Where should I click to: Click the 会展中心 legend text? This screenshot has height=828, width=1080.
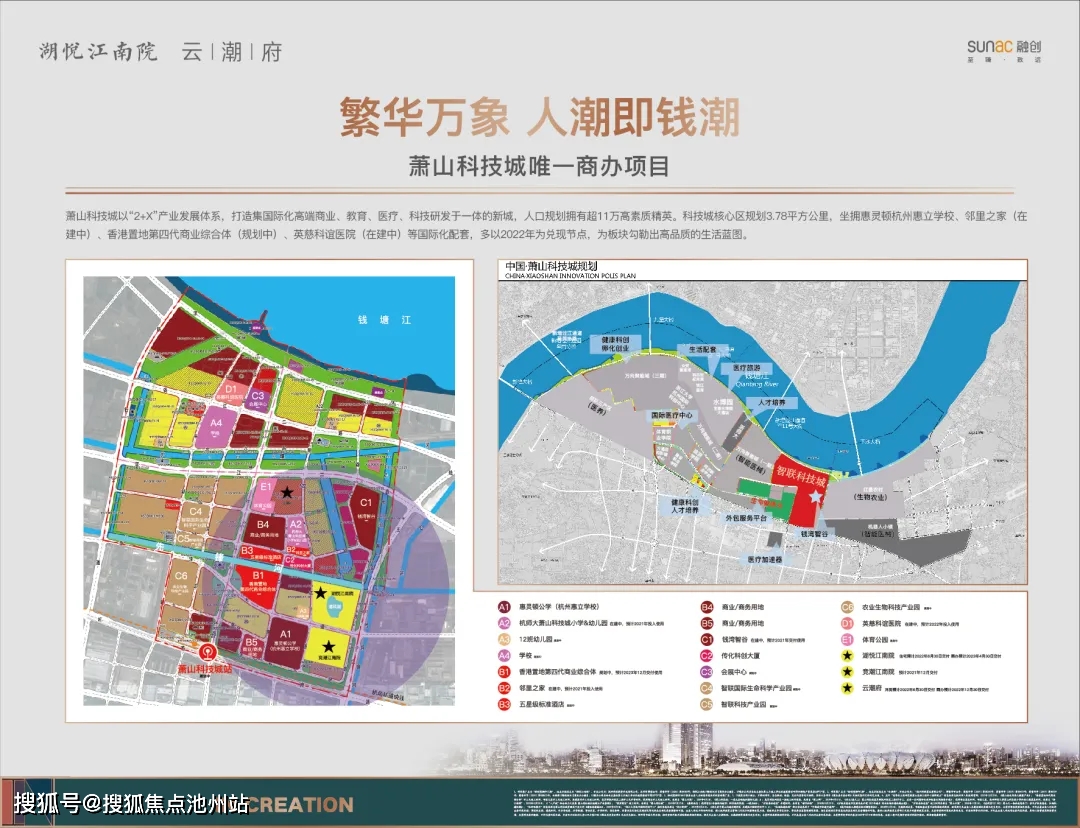click(x=734, y=672)
